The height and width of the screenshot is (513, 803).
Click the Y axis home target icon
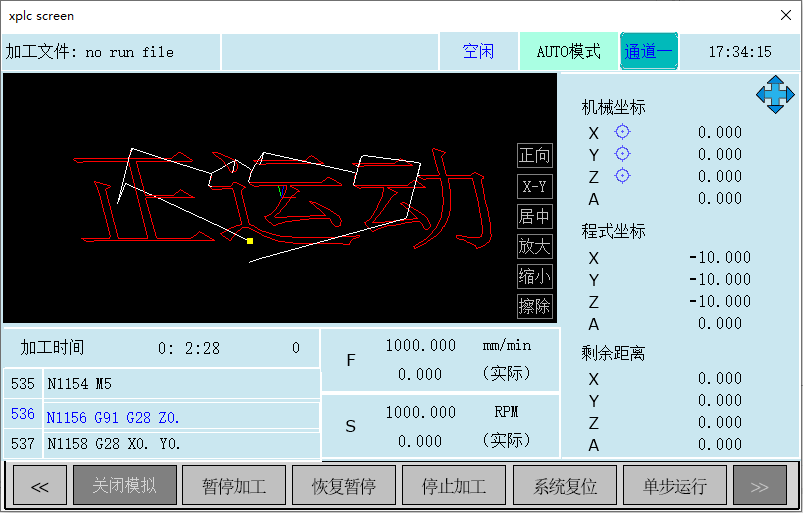622,154
